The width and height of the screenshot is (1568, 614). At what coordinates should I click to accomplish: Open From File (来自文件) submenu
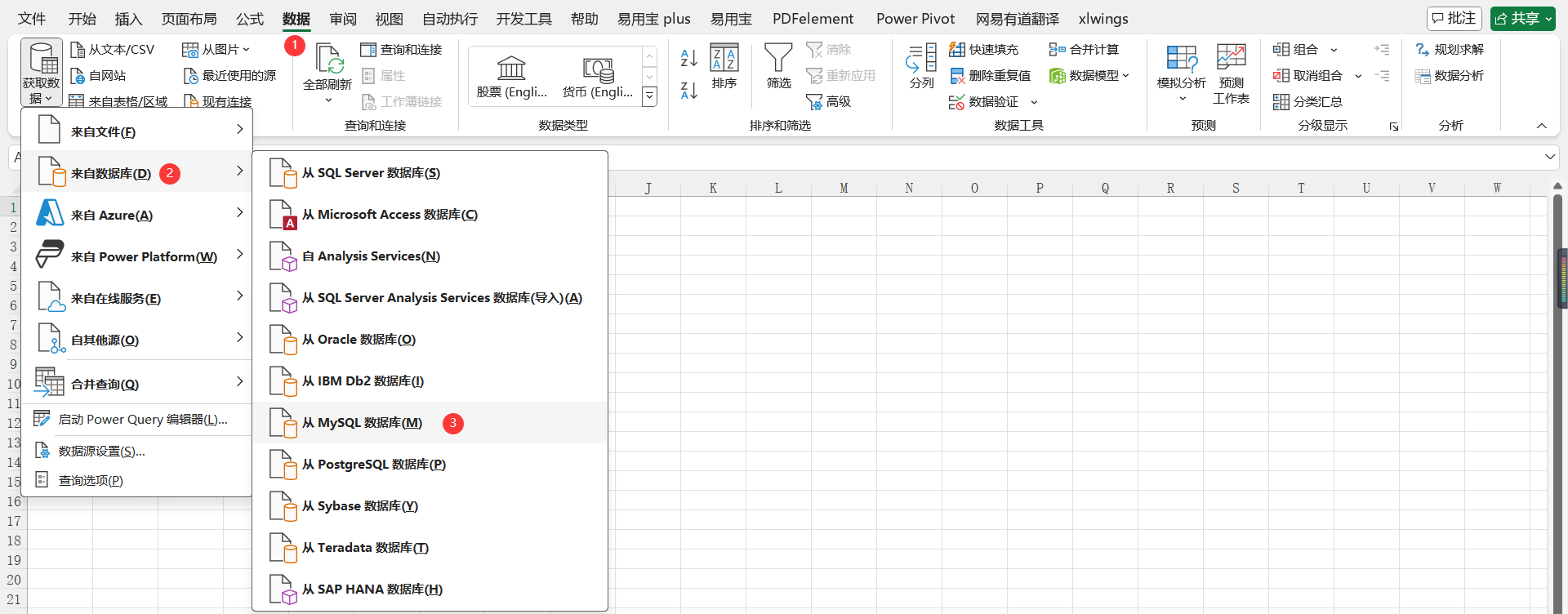pyautogui.click(x=137, y=131)
